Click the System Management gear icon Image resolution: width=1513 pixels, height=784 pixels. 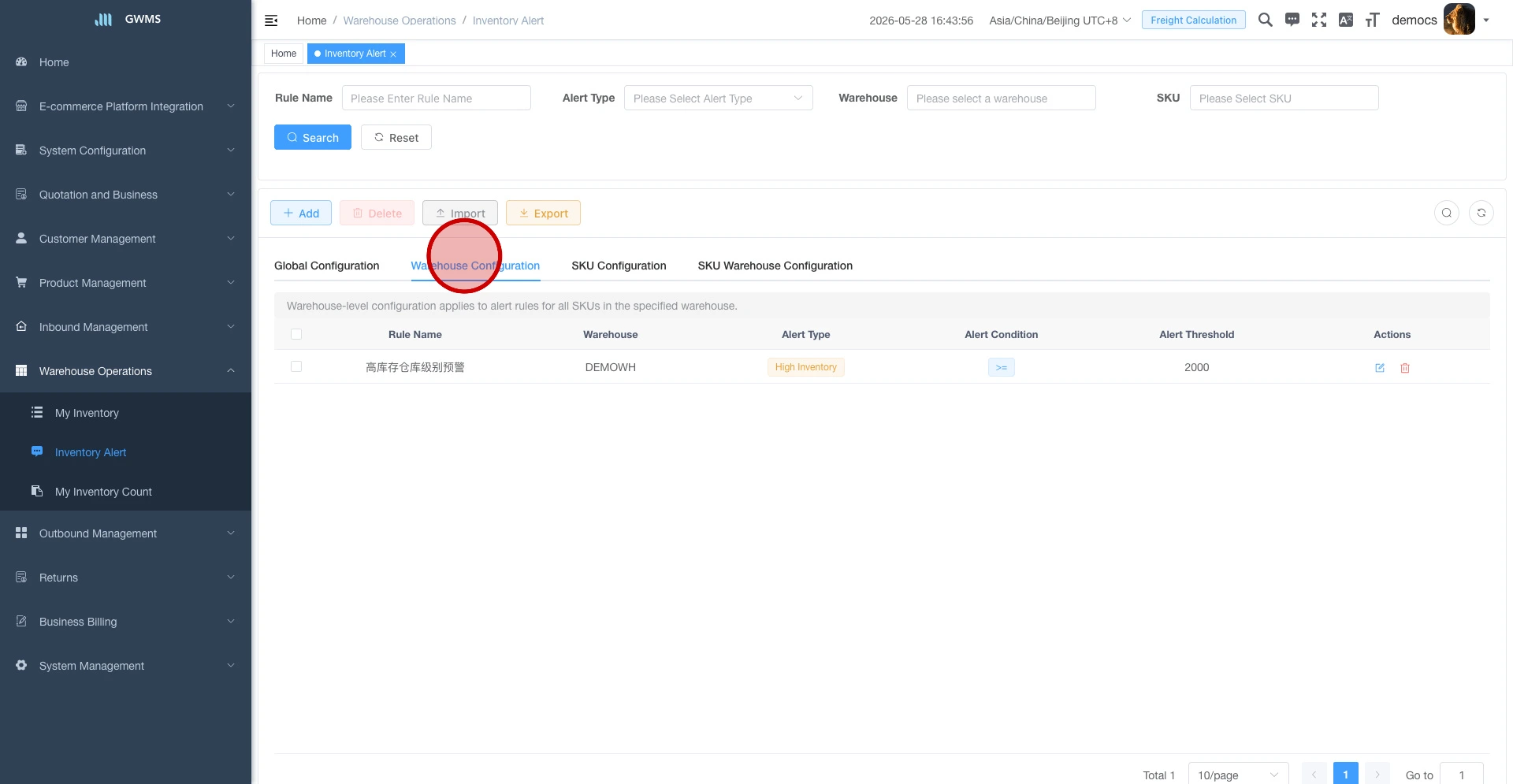coord(21,665)
